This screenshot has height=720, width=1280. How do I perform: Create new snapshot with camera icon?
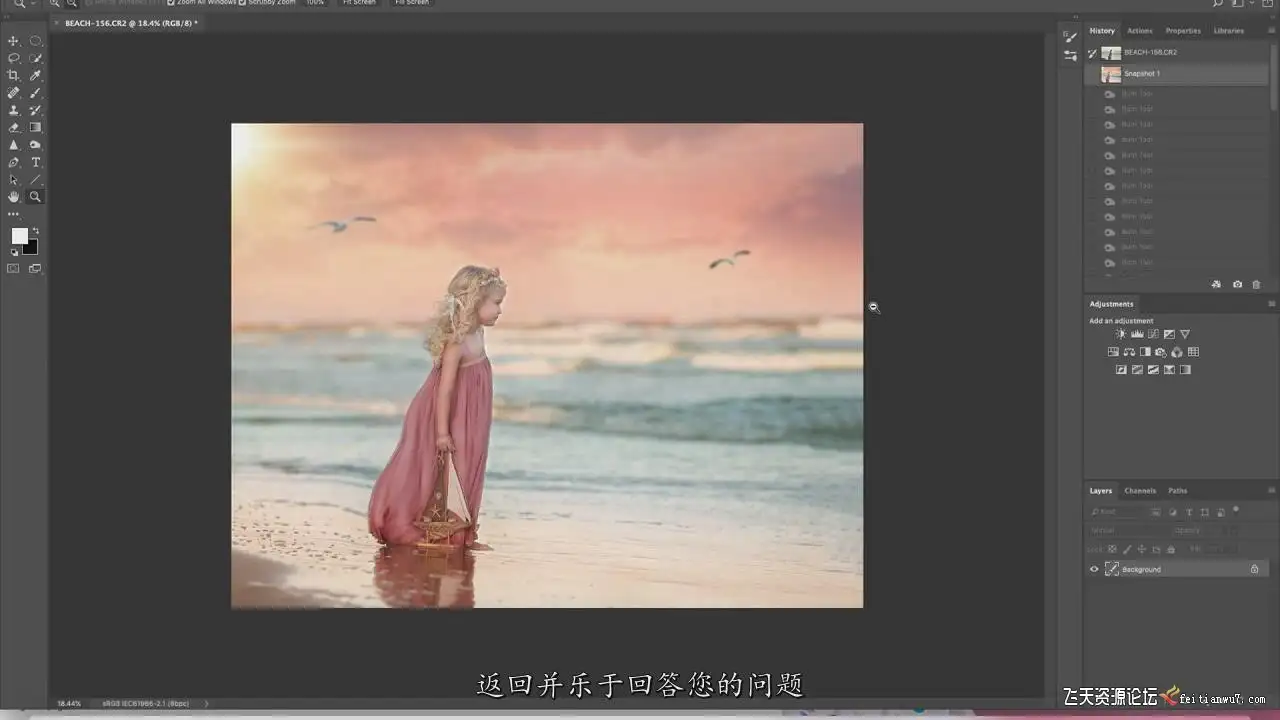point(1237,284)
